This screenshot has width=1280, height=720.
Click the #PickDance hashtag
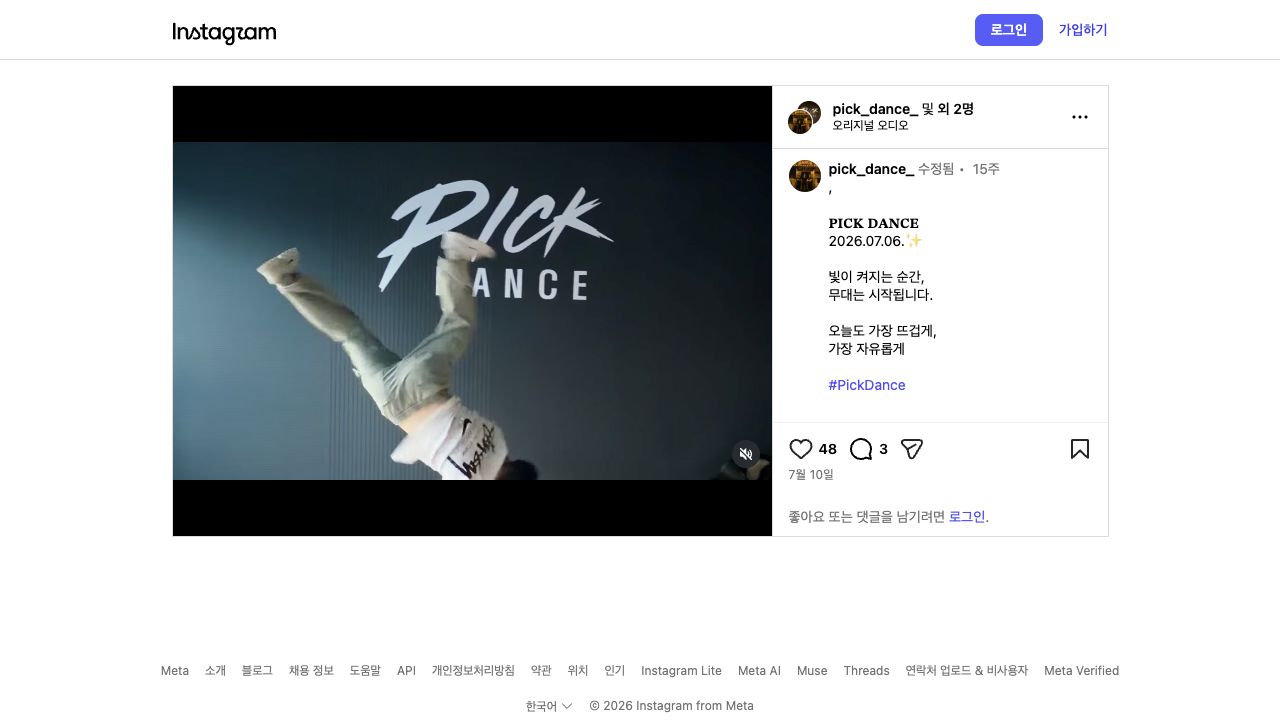[867, 385]
